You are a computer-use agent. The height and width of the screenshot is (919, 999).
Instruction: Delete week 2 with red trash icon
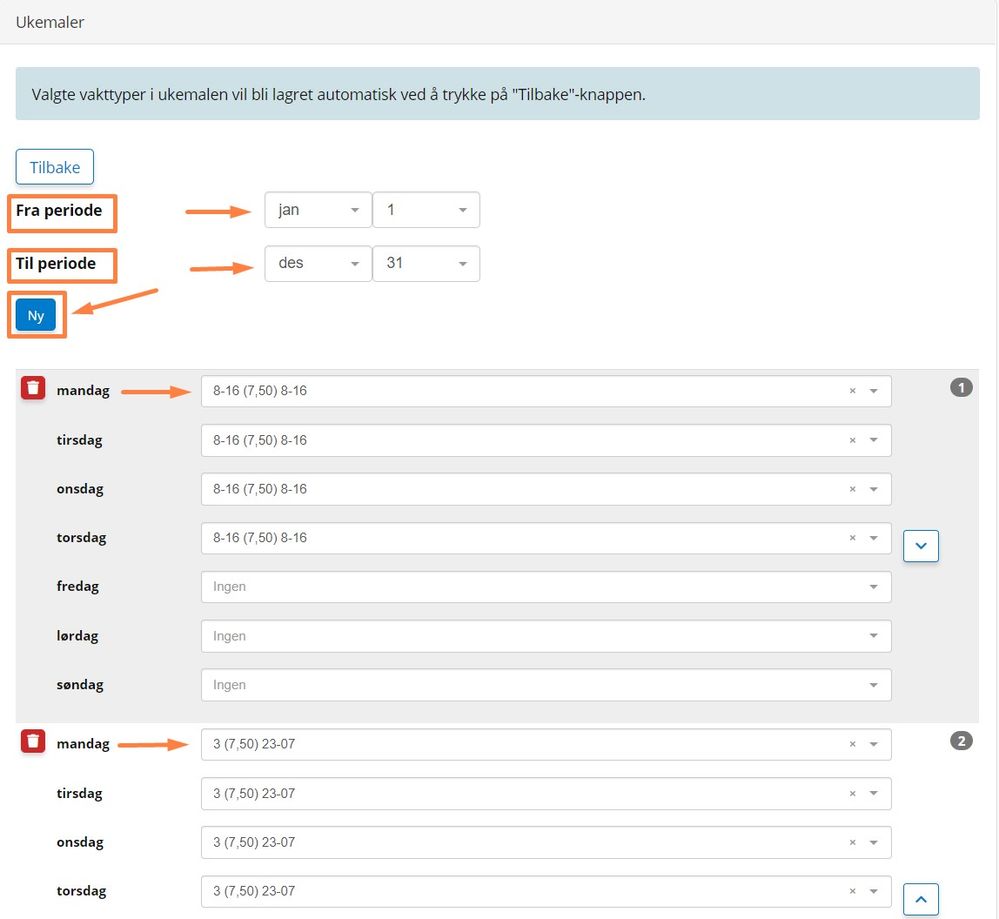33,741
